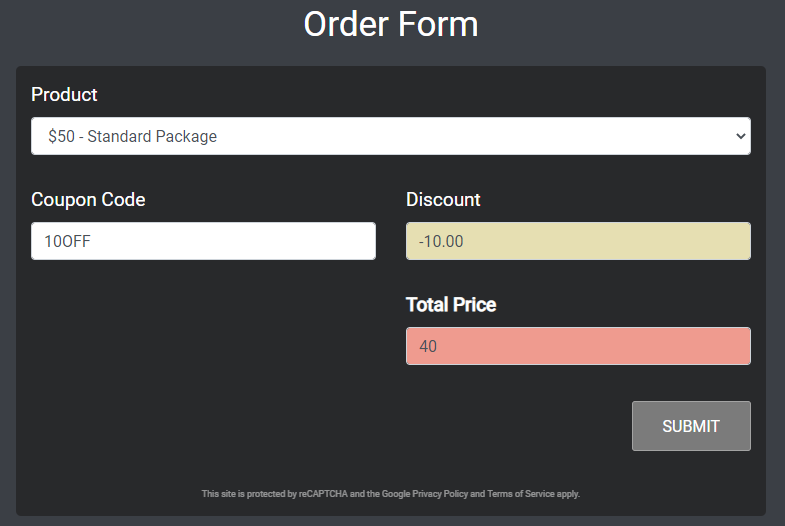Open the Terms of Service link

coord(521,494)
